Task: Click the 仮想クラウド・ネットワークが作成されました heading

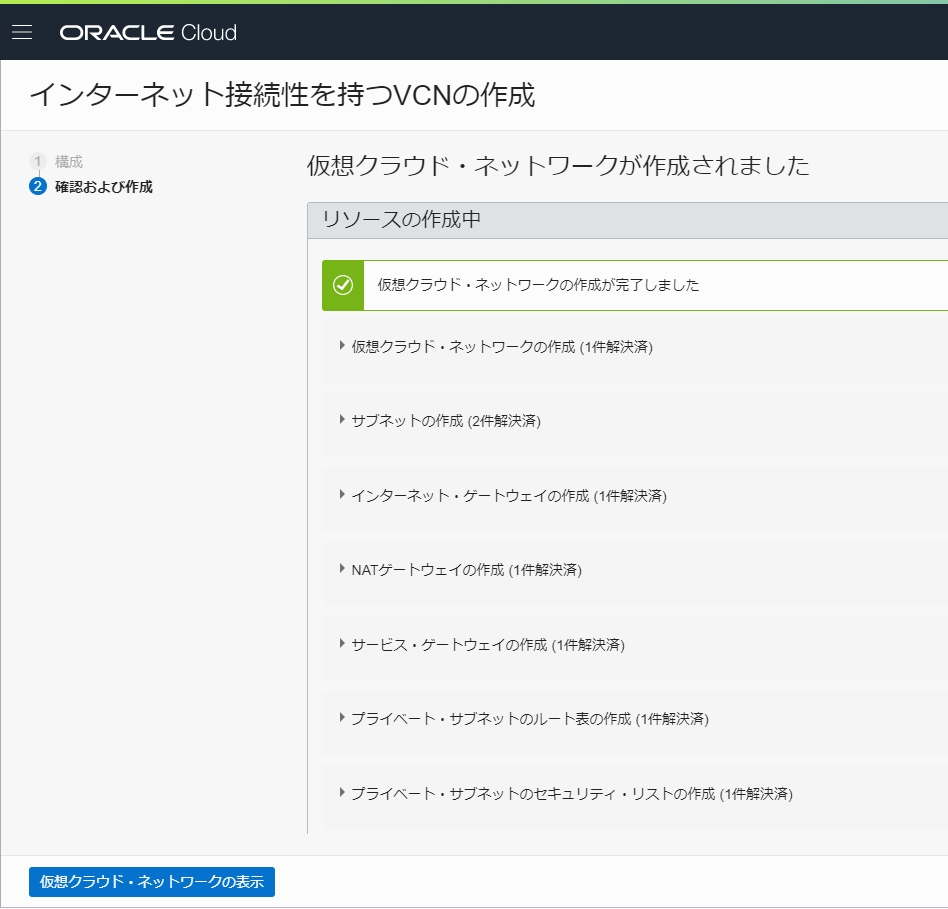Action: click(x=557, y=166)
